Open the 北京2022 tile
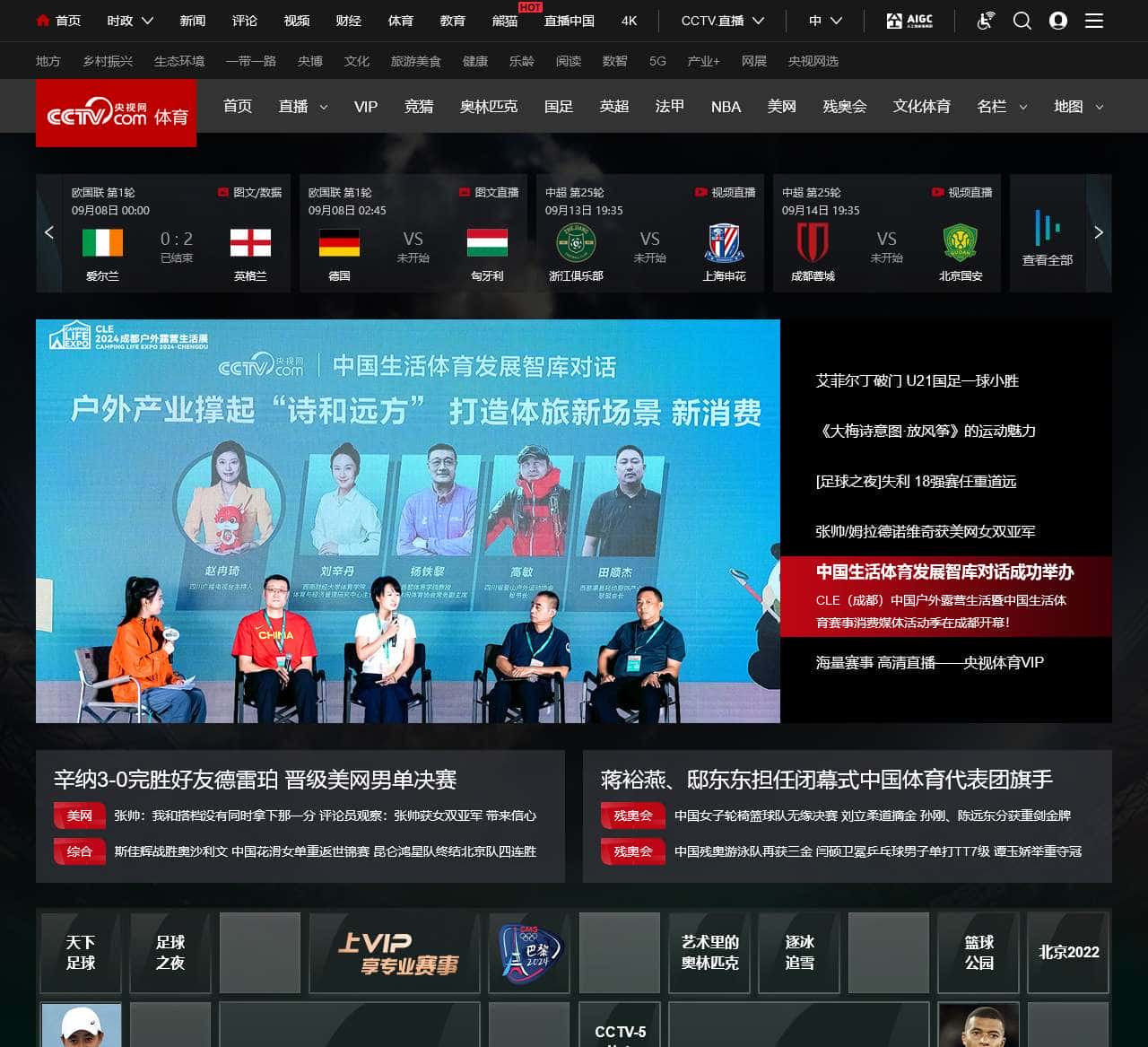The width and height of the screenshot is (1148, 1047). [1068, 953]
